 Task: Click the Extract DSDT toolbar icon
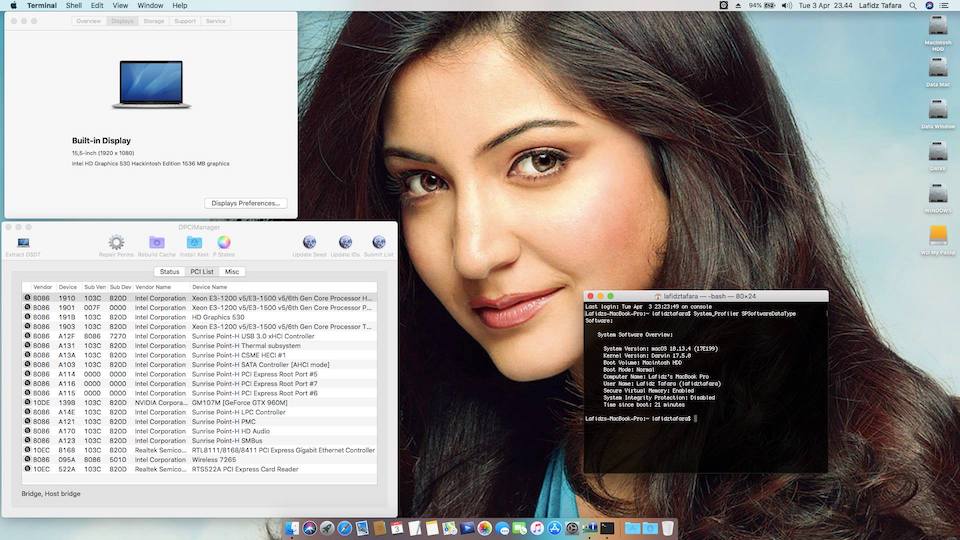click(23, 242)
